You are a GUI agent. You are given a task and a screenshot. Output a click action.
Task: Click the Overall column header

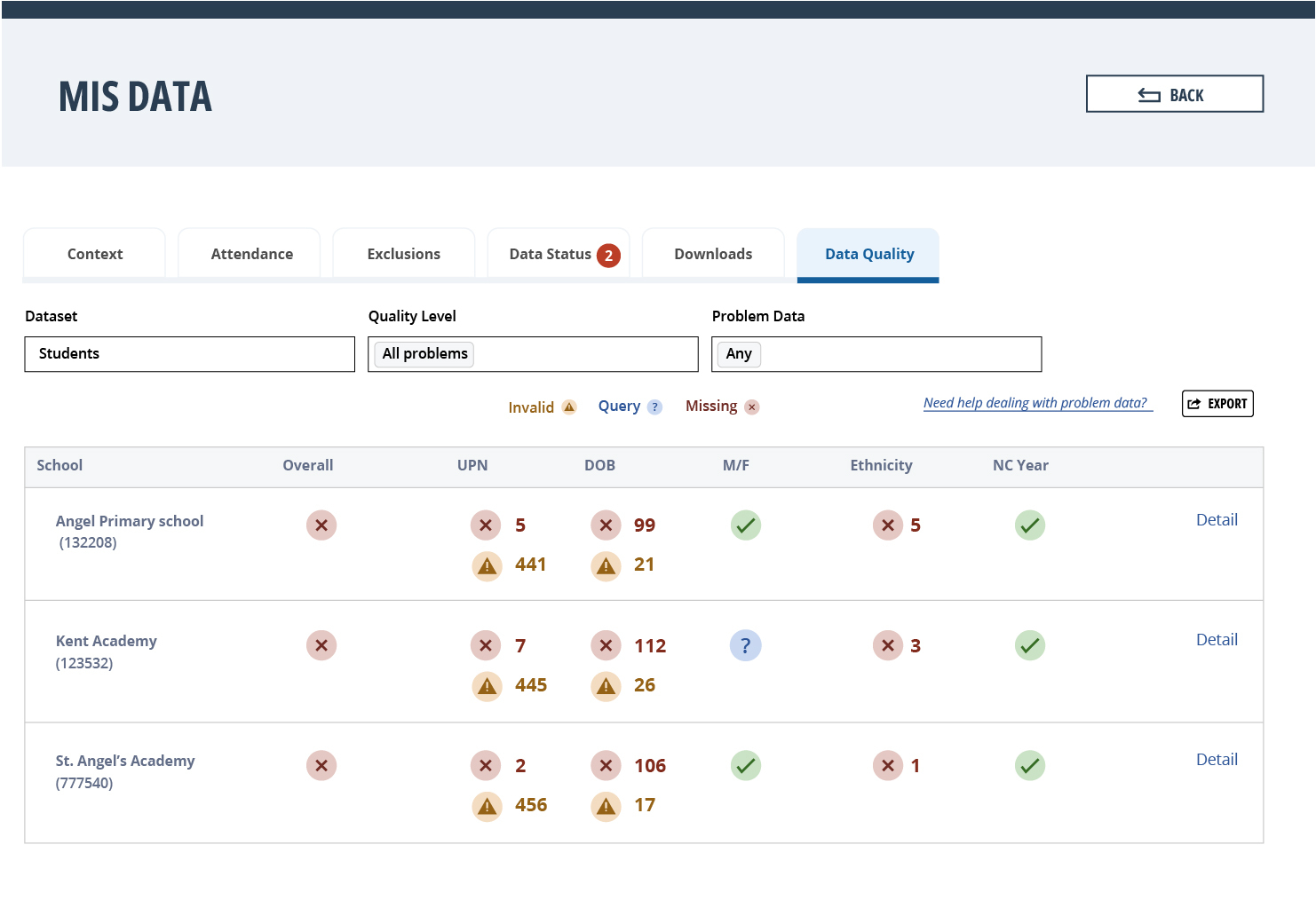click(308, 465)
